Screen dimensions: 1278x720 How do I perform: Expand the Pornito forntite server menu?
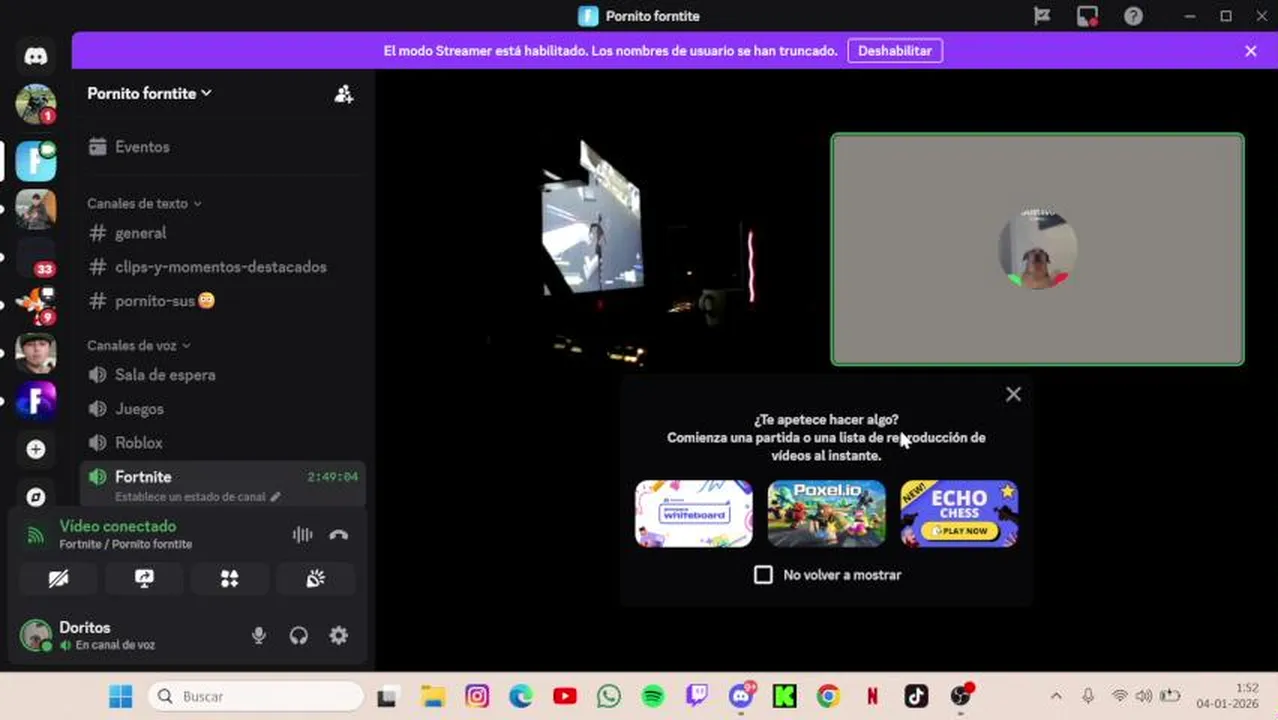tap(149, 93)
